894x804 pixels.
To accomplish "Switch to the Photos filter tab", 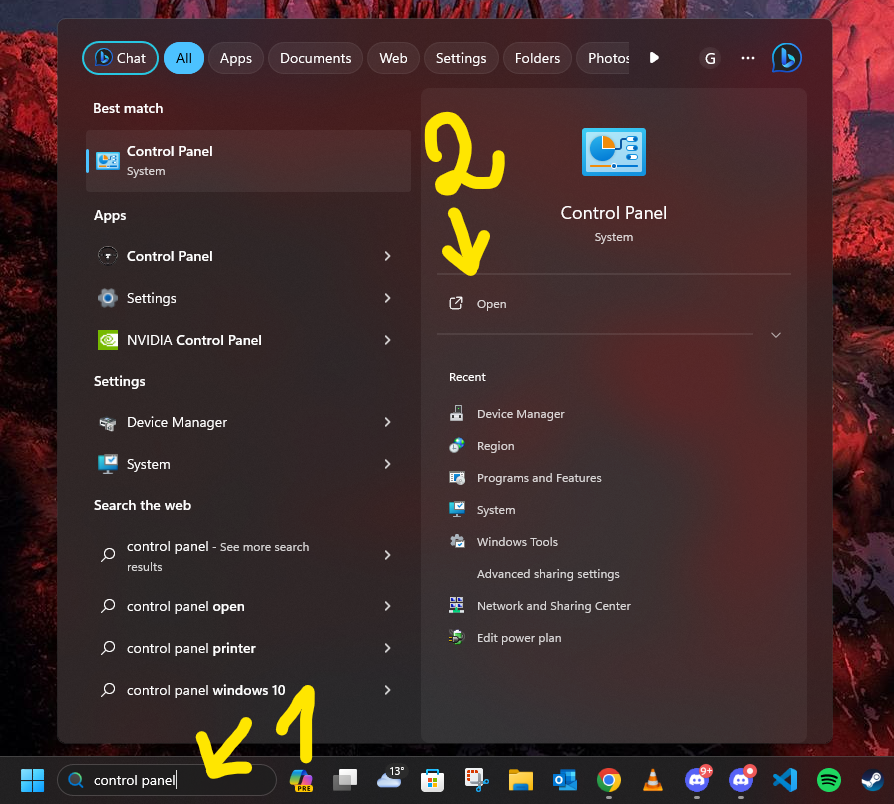I will [x=603, y=58].
